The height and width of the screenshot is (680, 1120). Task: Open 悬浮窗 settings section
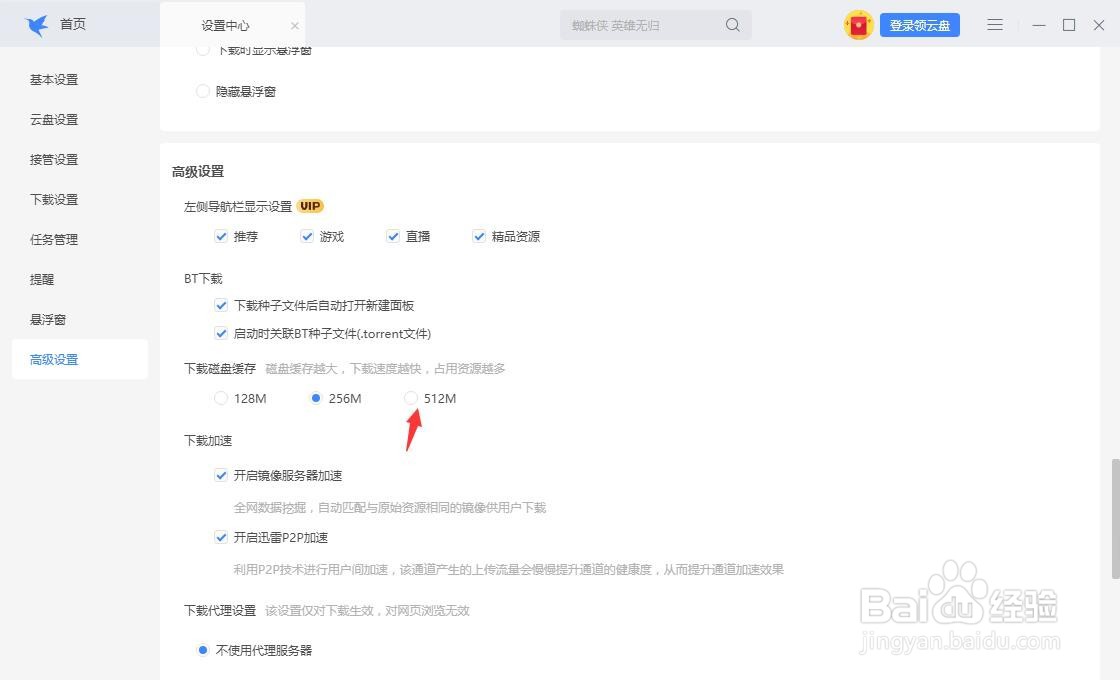48,319
